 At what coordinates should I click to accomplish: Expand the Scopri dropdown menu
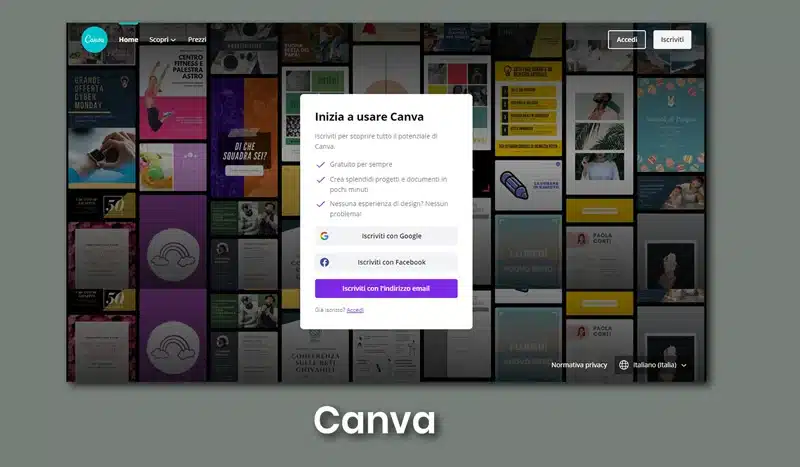(162, 39)
